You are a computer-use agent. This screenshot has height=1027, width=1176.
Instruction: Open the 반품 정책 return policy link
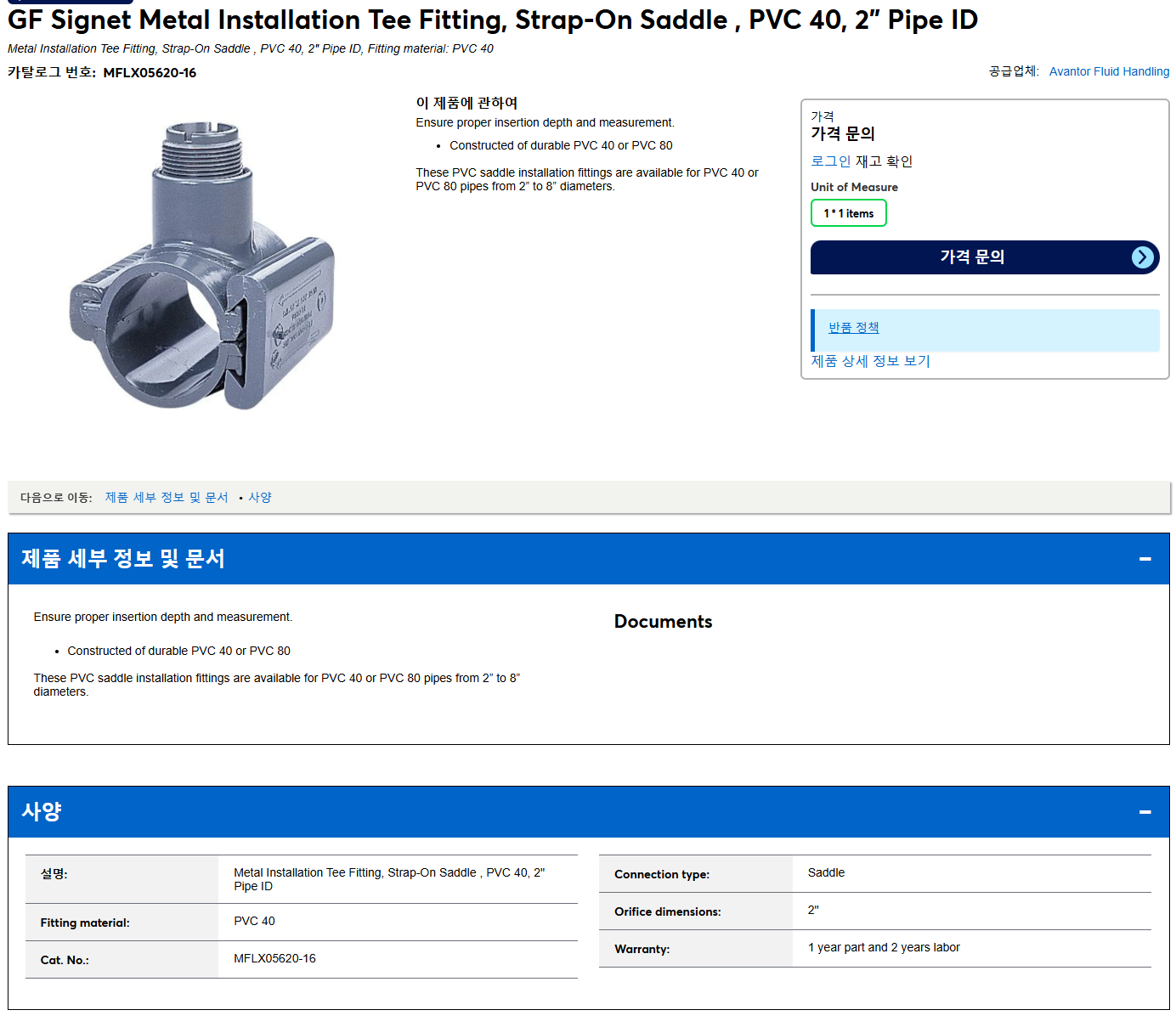coord(853,328)
